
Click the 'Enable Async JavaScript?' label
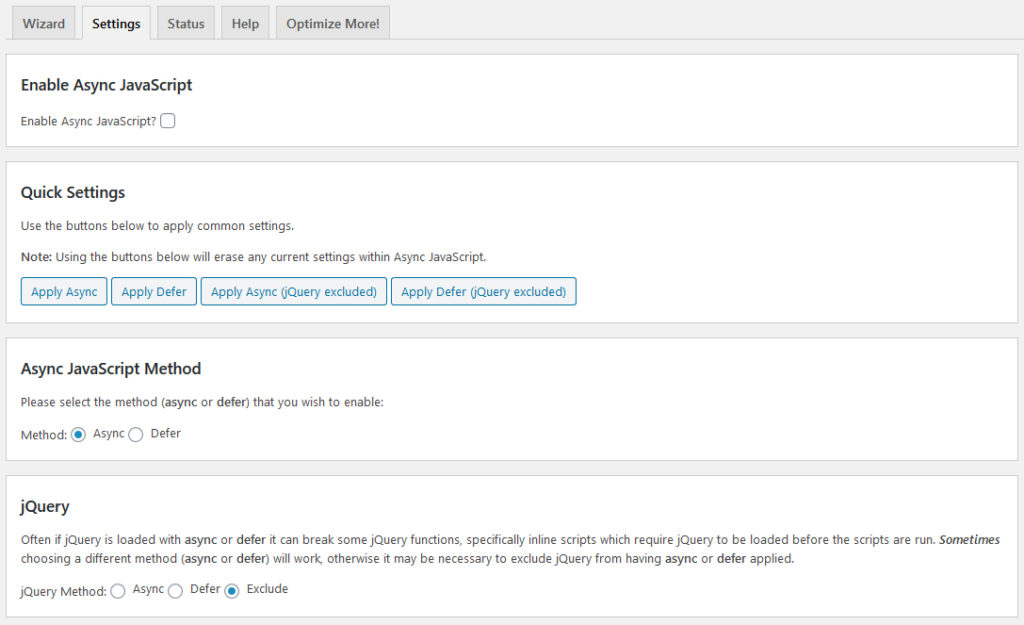[x=89, y=121]
